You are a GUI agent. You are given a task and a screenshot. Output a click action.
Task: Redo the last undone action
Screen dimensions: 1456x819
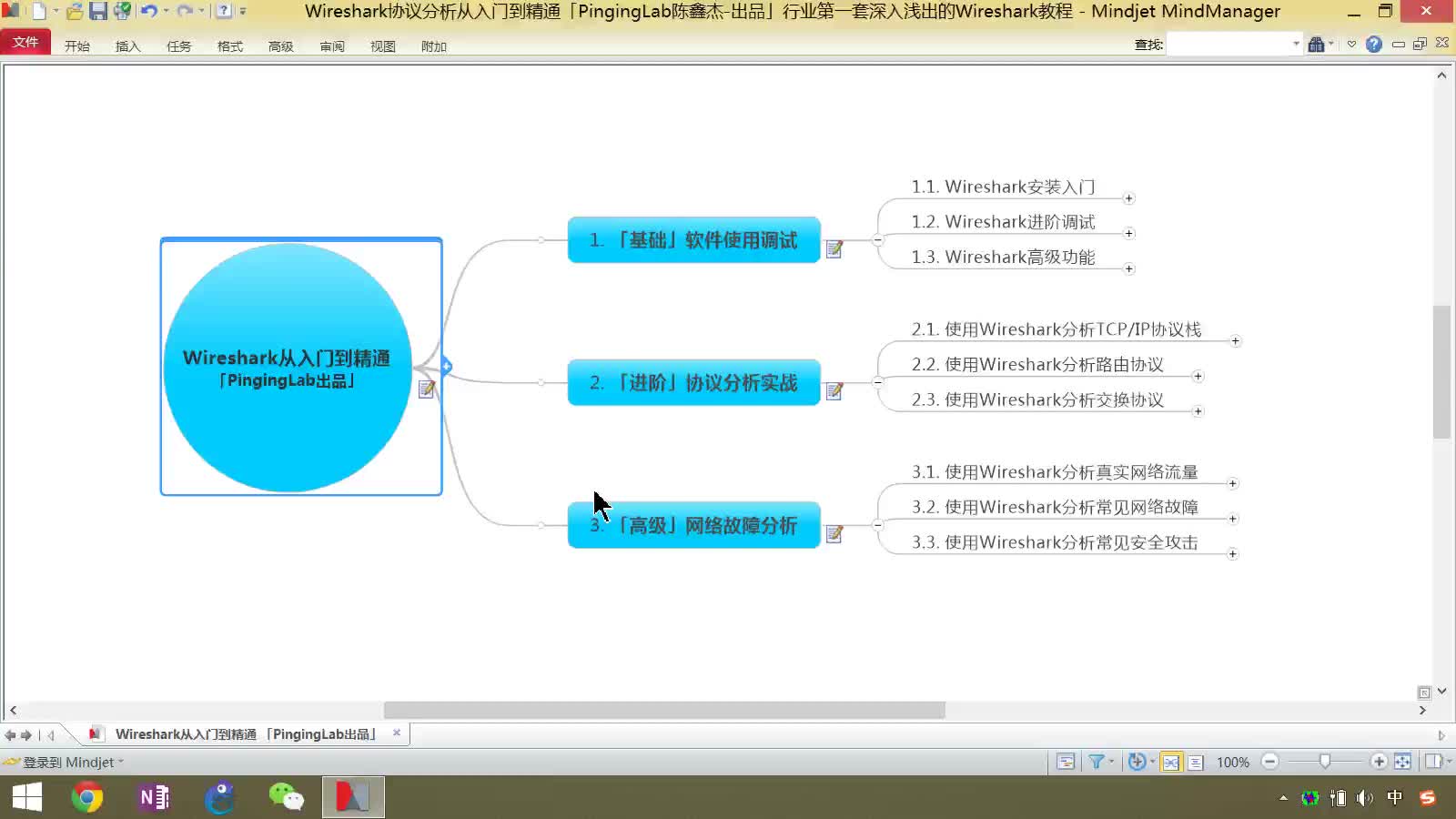[x=185, y=12]
